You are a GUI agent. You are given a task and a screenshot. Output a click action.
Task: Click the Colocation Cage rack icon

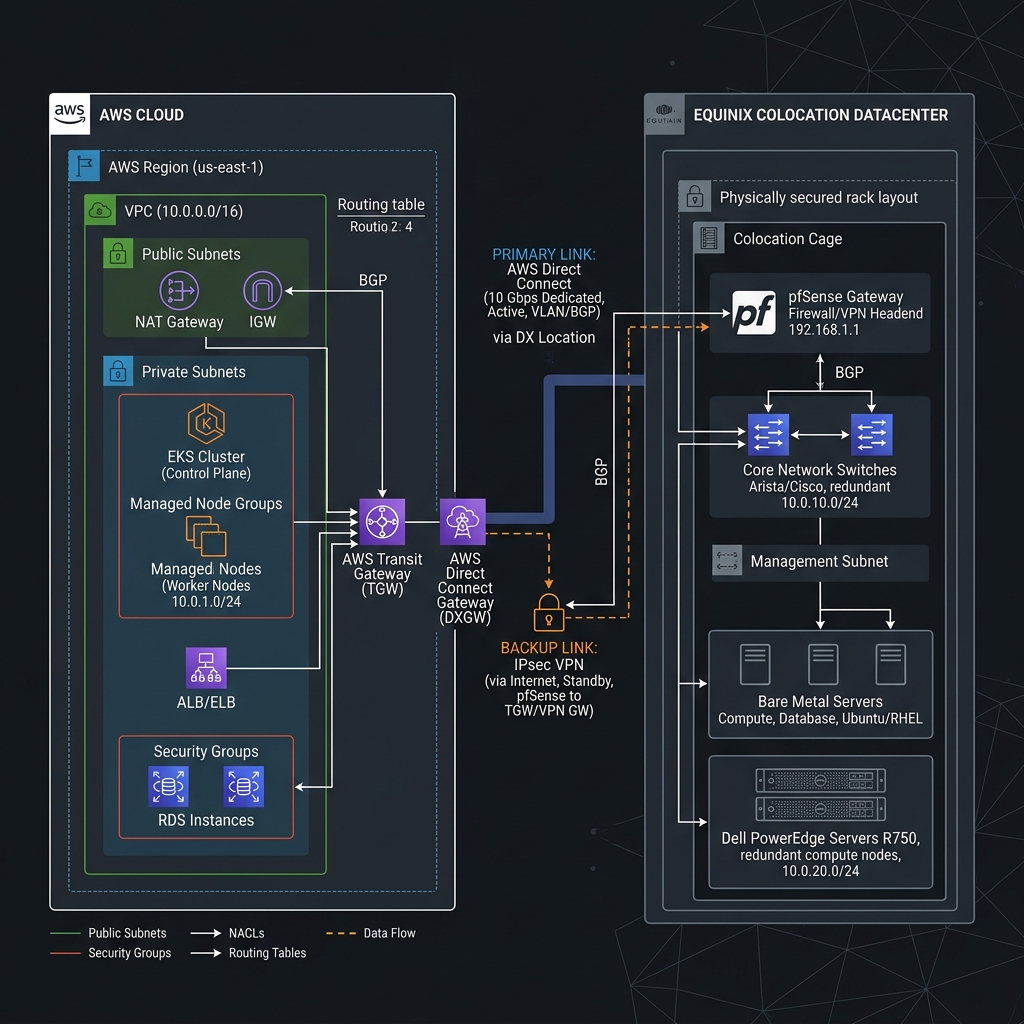[709, 238]
